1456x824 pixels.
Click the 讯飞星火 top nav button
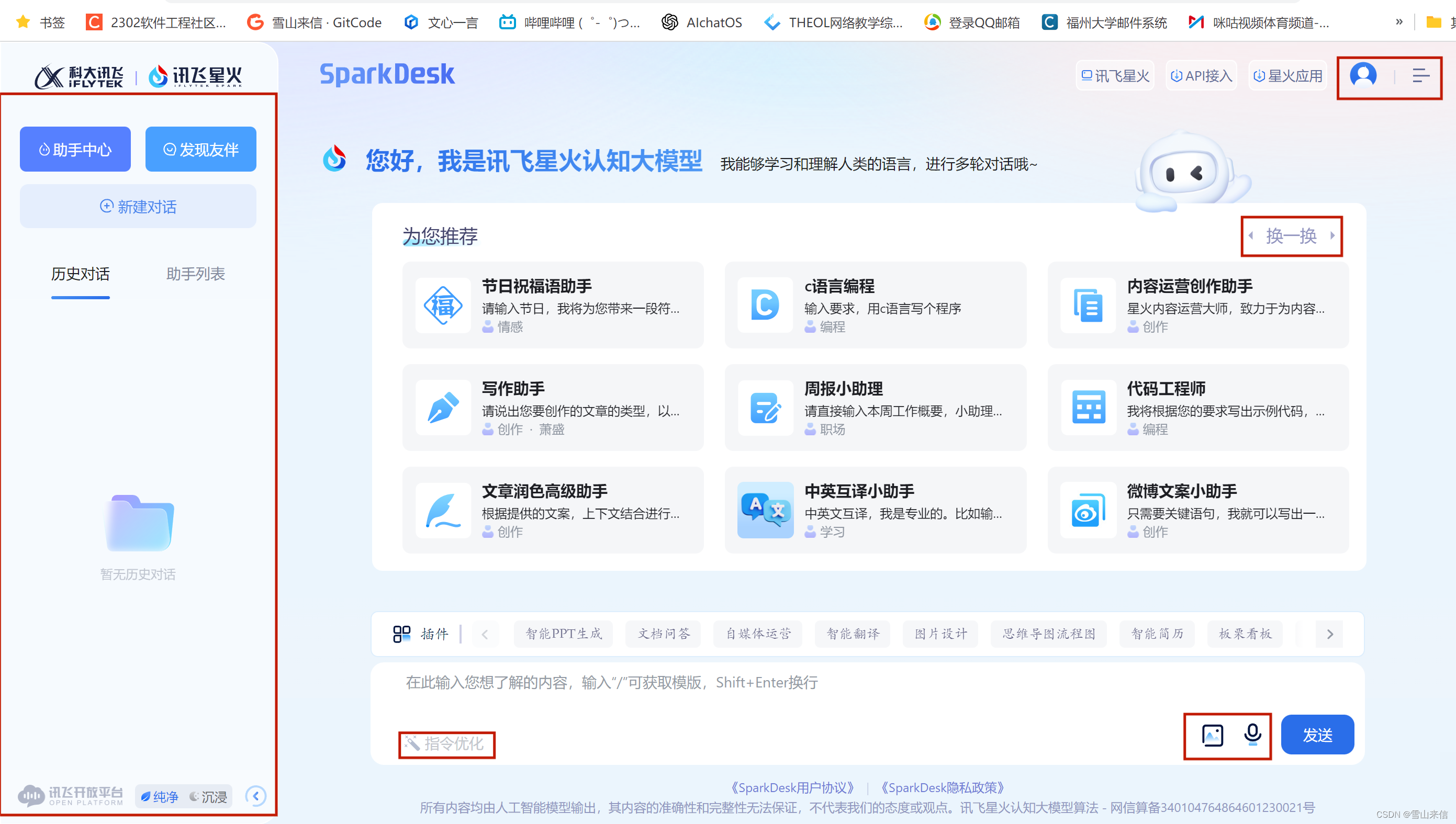1115,76
